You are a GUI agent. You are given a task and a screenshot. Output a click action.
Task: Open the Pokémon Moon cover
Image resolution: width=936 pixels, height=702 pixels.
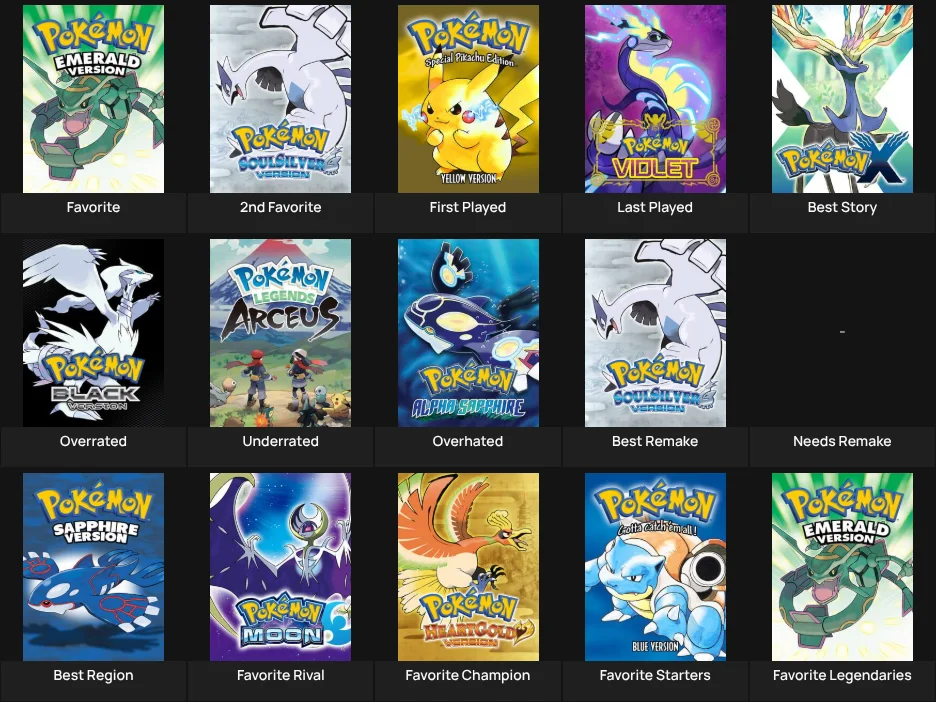coord(281,567)
